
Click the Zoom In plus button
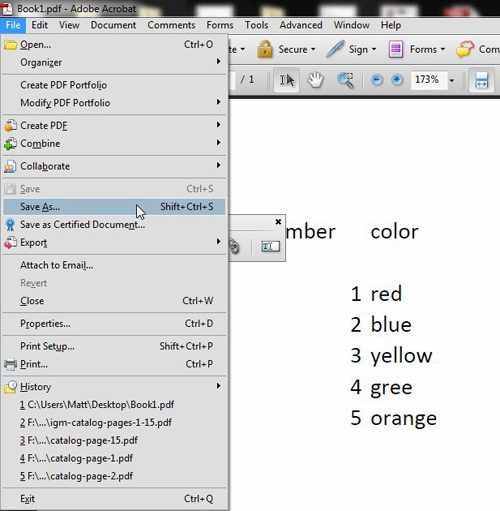(397, 80)
